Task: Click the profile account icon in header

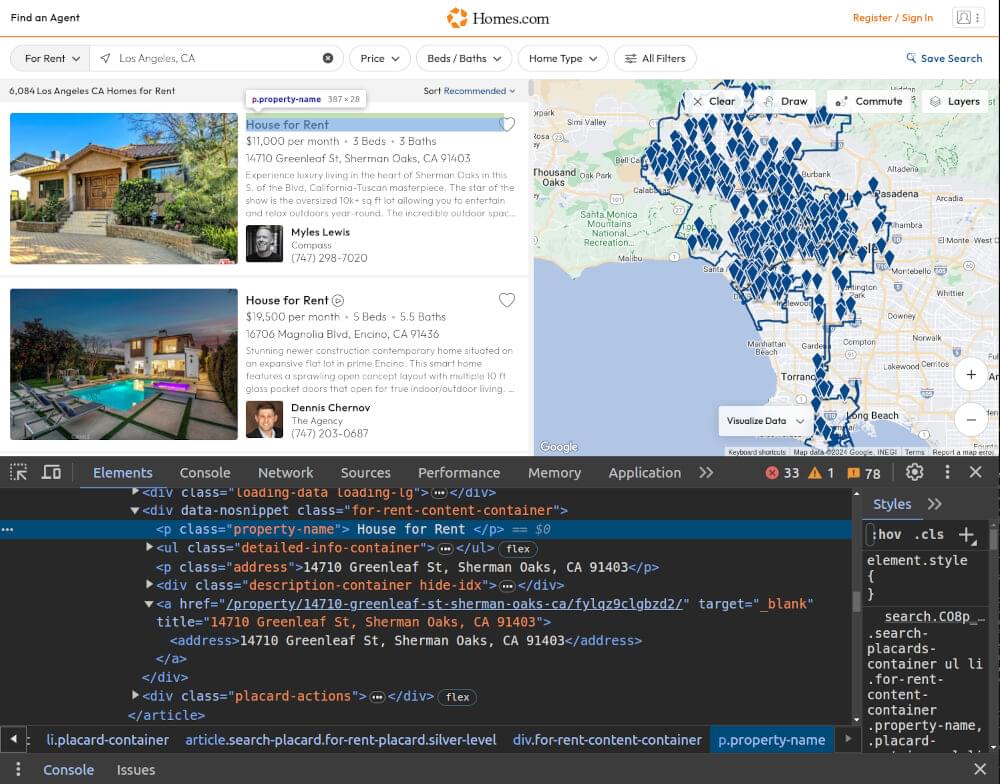Action: point(964,18)
